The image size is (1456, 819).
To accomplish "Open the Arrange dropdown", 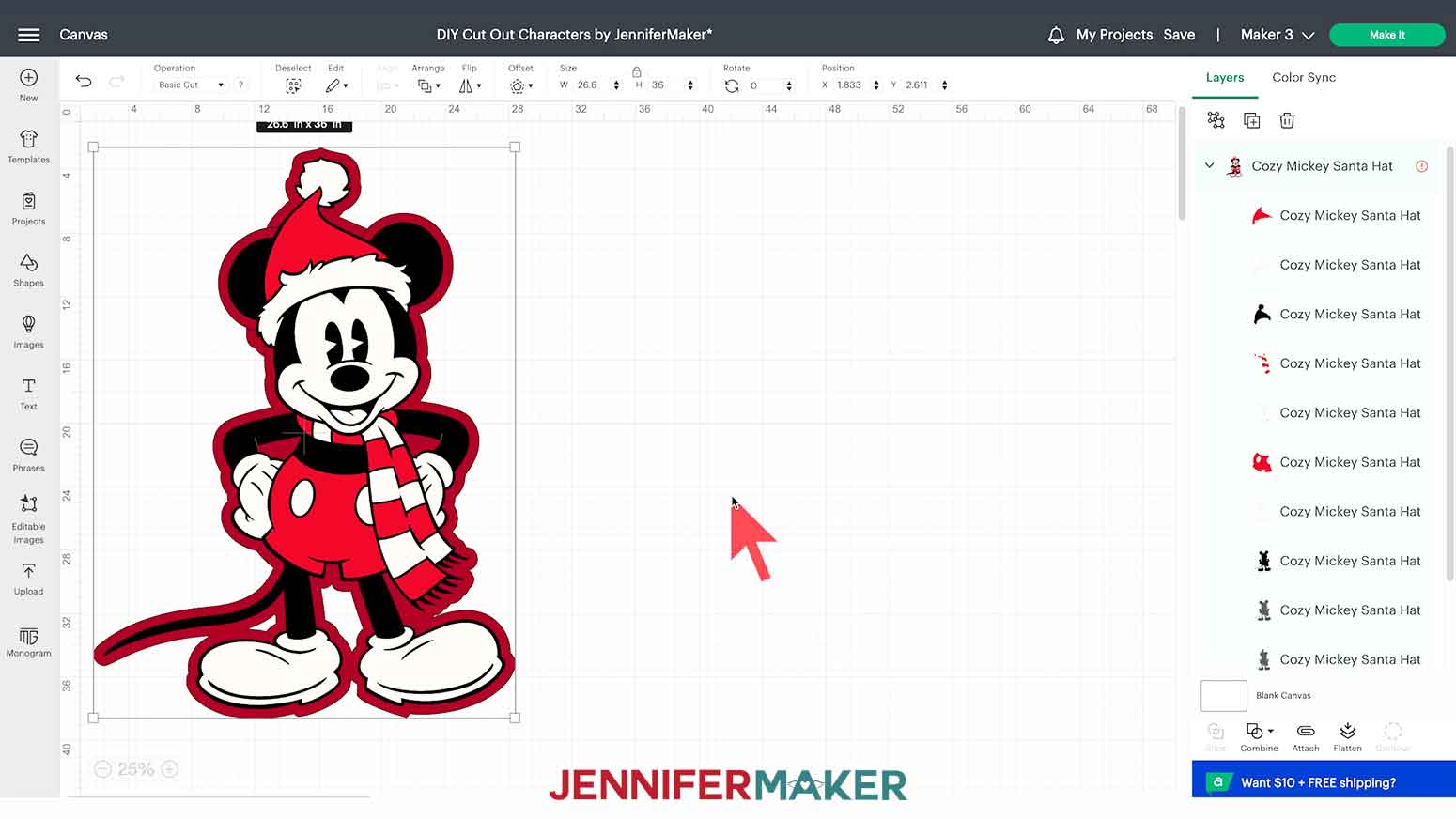I will point(428,85).
